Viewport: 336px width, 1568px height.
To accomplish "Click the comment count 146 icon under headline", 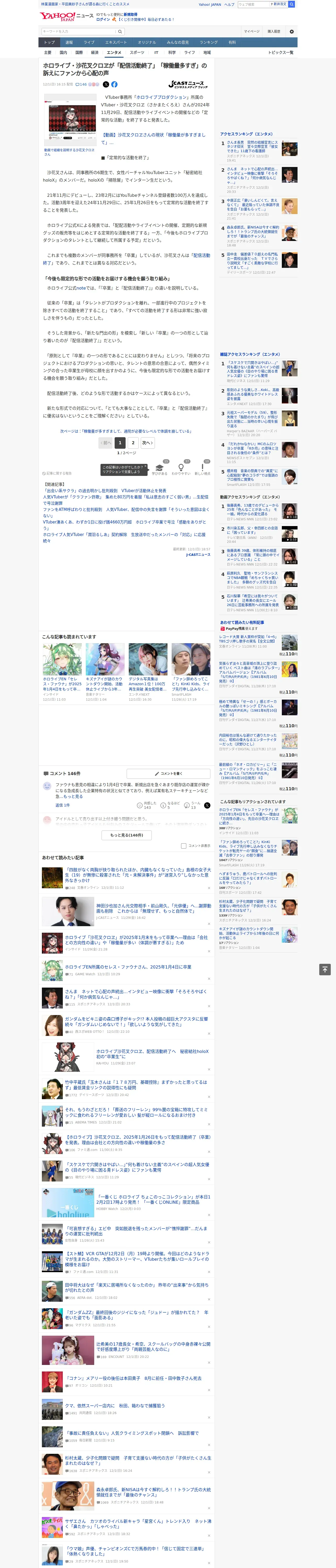I will [81, 85].
